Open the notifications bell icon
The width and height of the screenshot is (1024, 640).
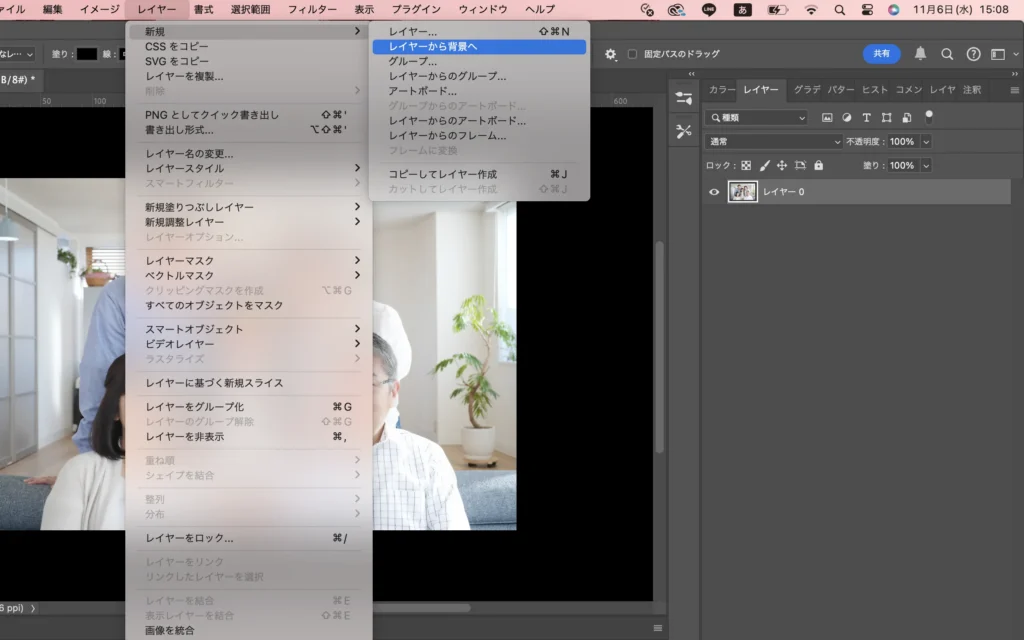click(x=920, y=54)
